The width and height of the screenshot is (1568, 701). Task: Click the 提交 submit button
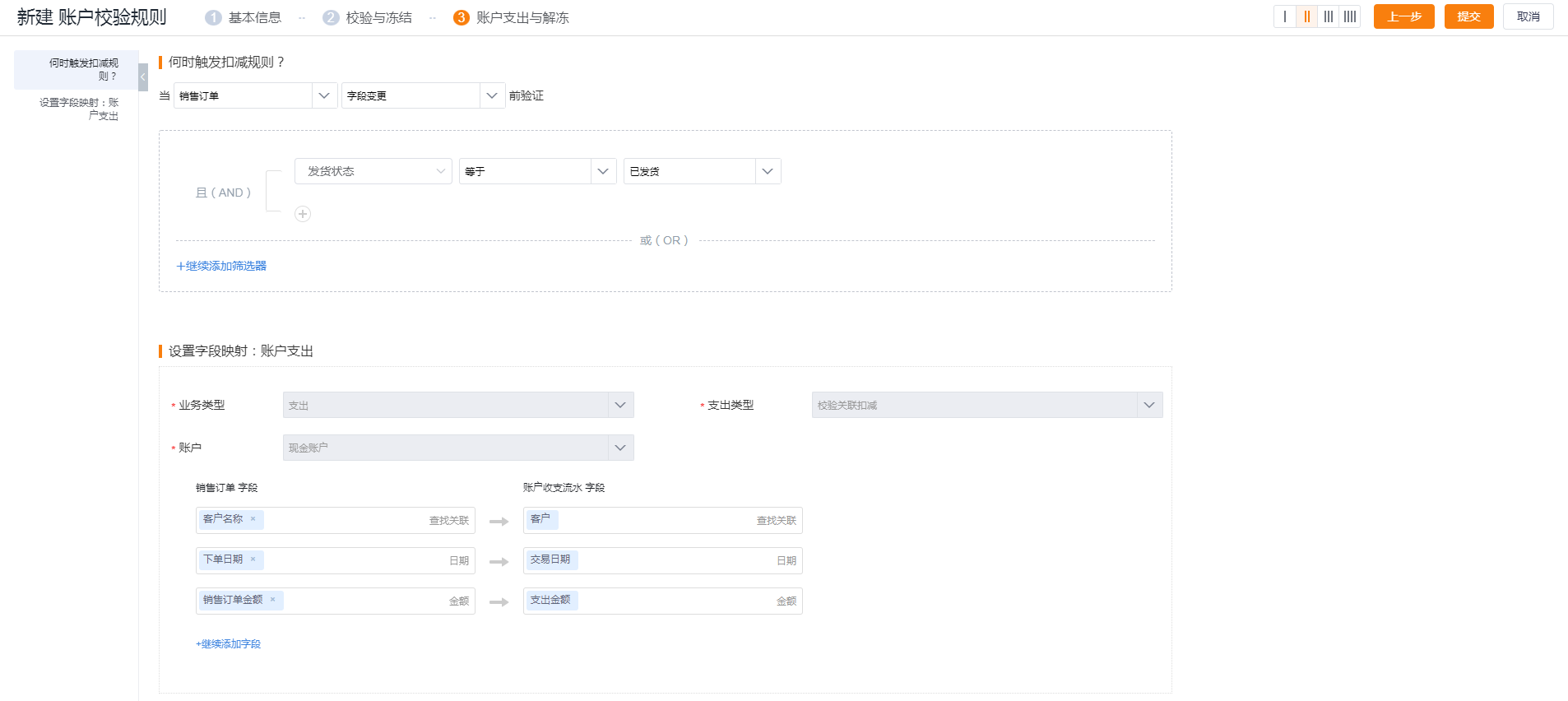(1468, 16)
